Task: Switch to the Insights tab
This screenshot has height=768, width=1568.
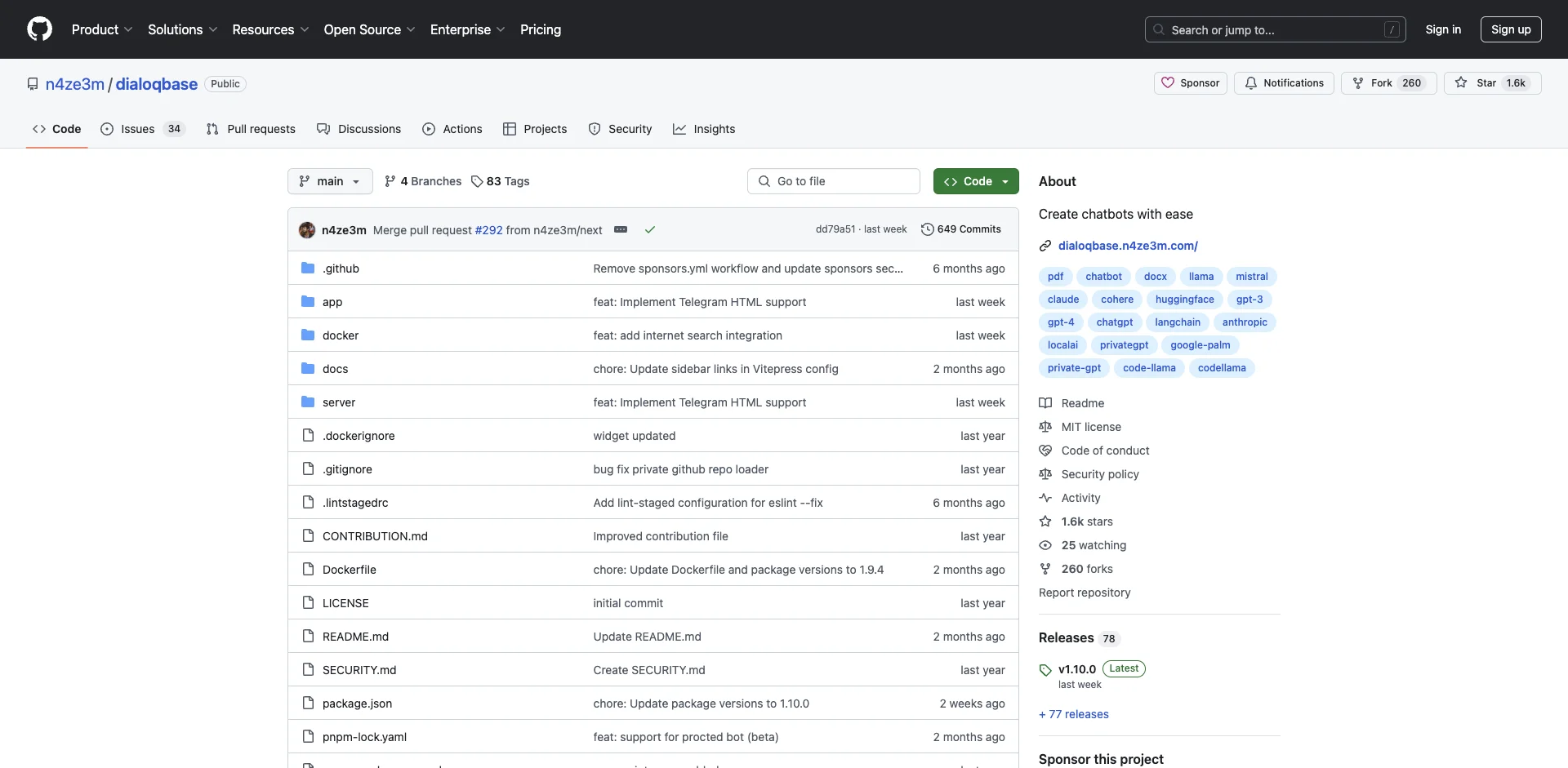Action: tap(704, 129)
